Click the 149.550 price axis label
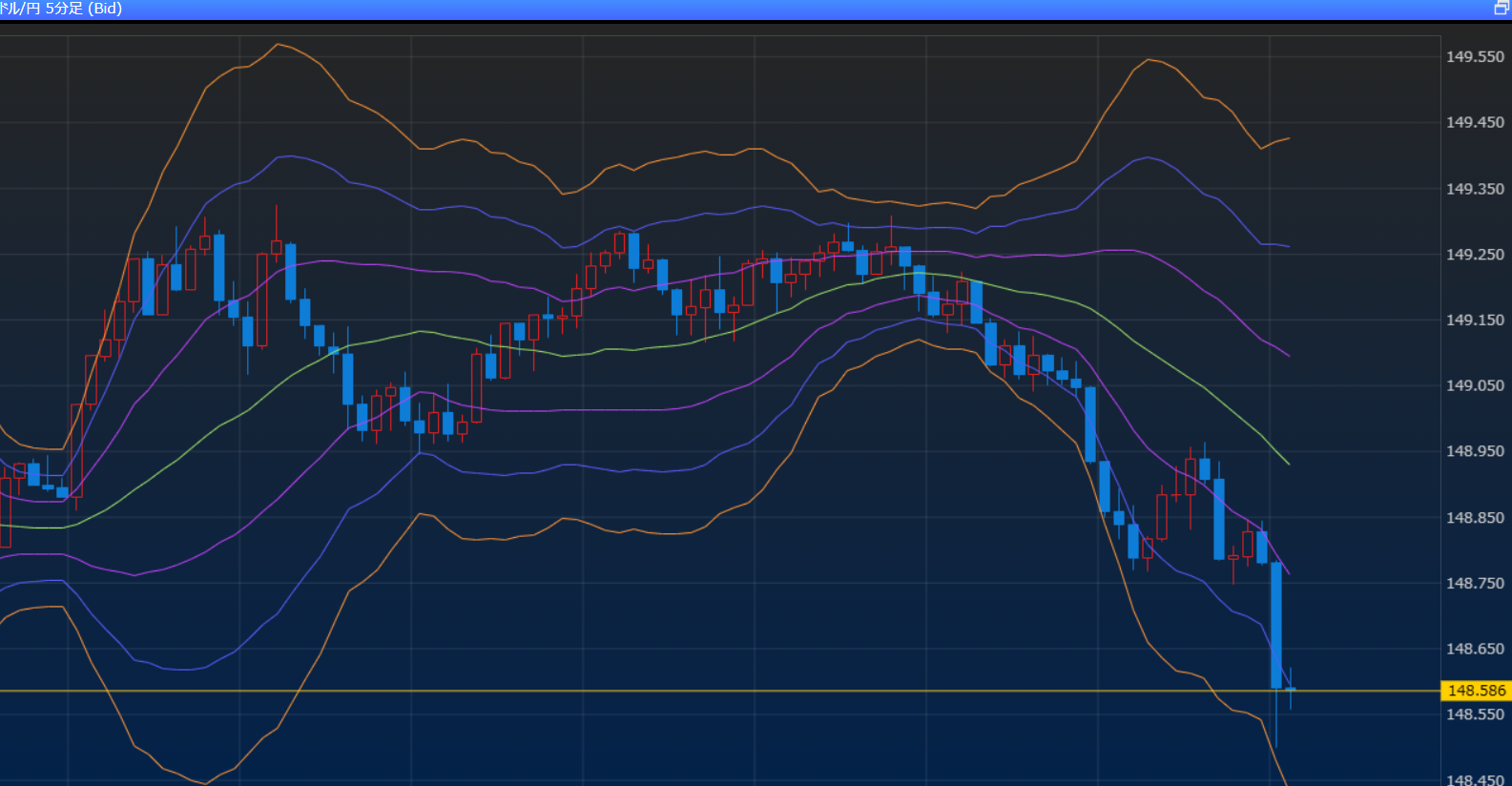 (x=1475, y=57)
